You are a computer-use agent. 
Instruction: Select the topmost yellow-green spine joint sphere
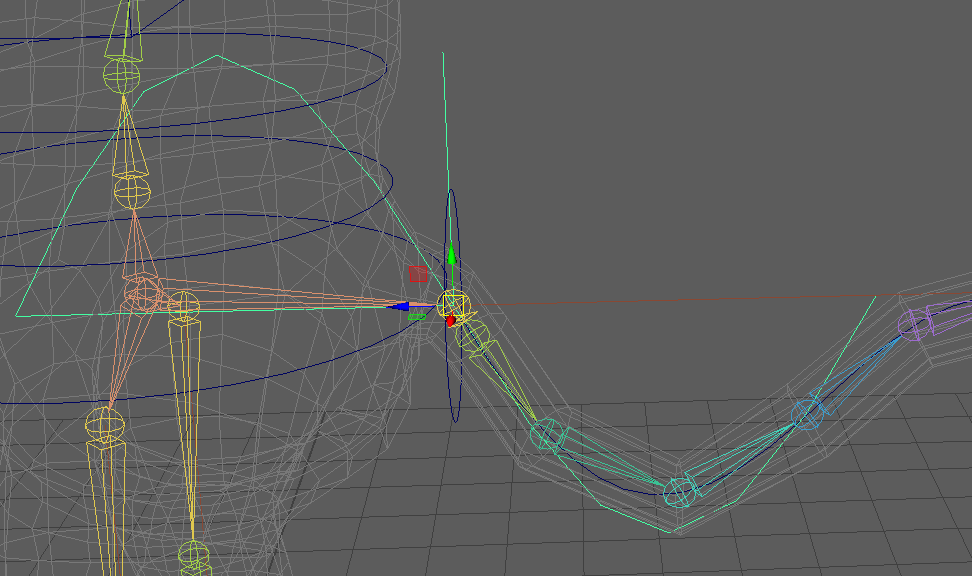[122, 76]
